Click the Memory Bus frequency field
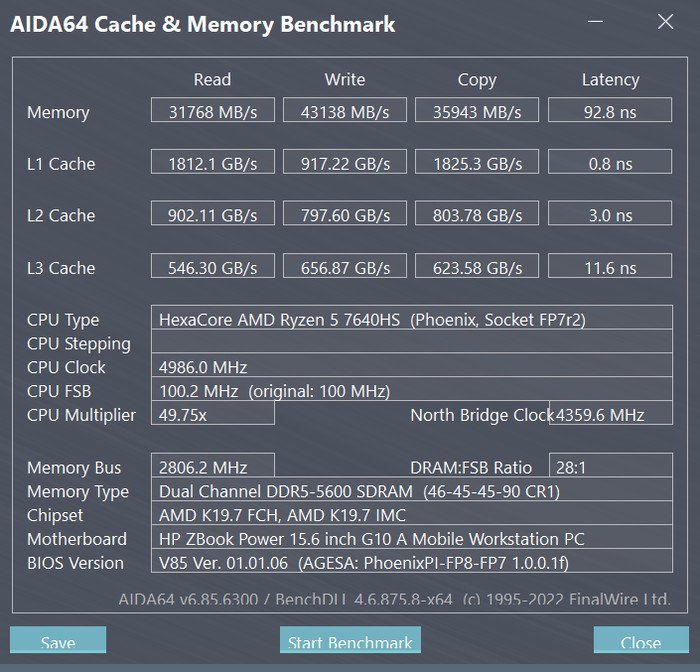 (x=212, y=467)
